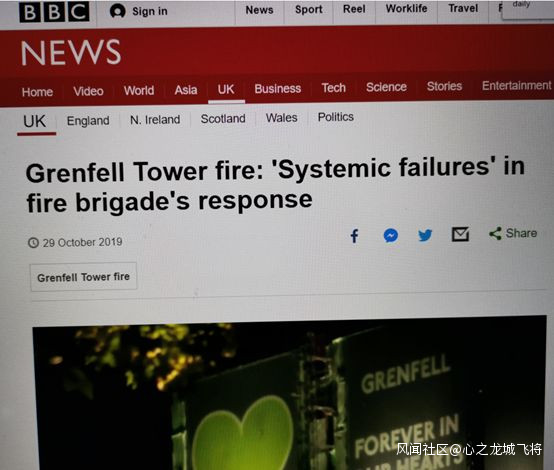Click the Sign in account icon
This screenshot has height=470, width=554.
tap(118, 11)
